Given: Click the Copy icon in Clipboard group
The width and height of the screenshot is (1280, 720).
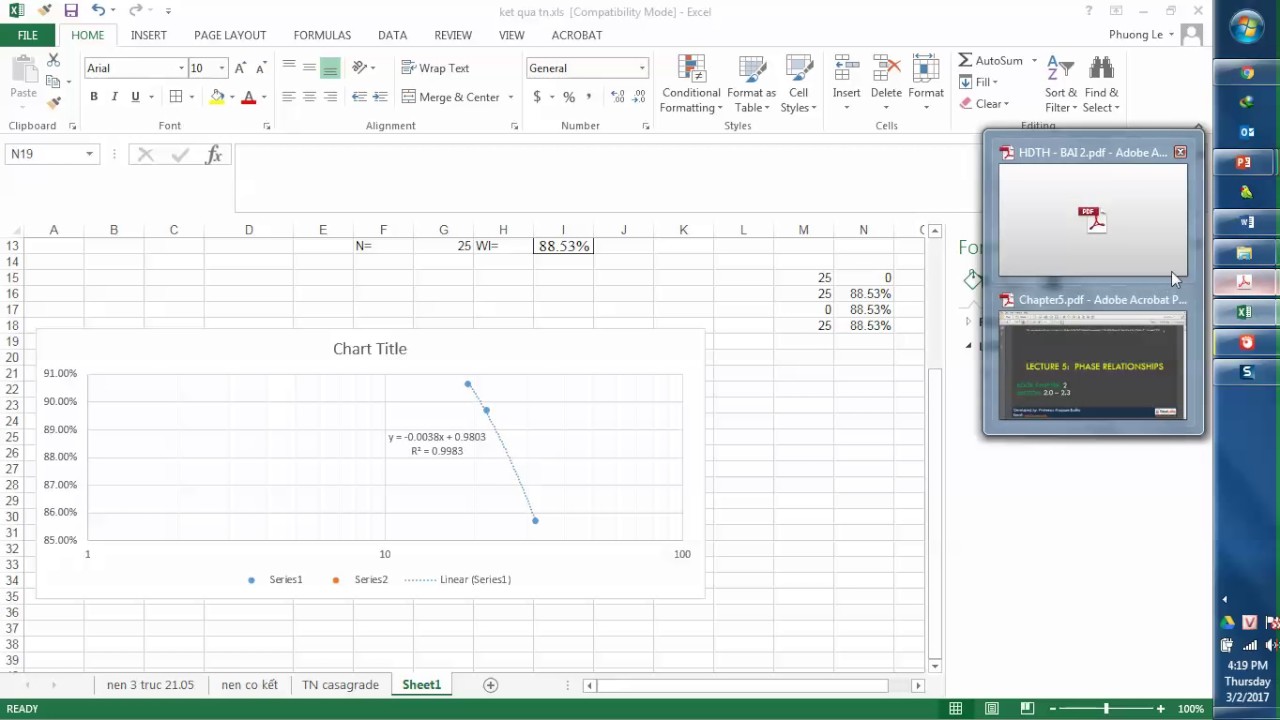Looking at the screenshot, I should pos(53,81).
